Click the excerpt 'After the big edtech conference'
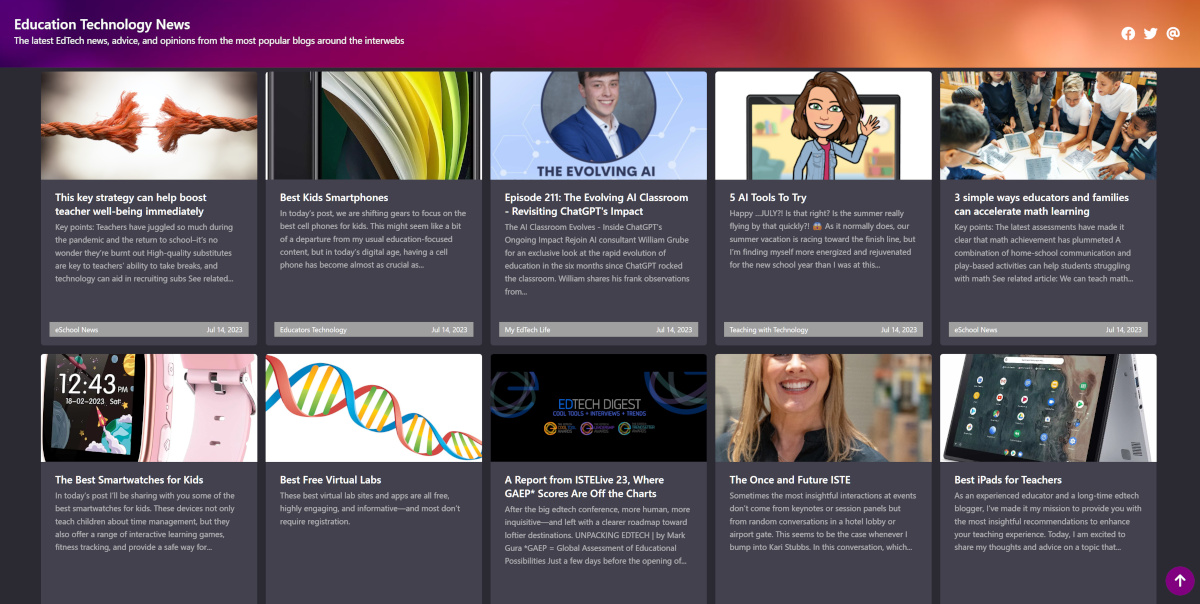1200x604 pixels. tap(597, 535)
